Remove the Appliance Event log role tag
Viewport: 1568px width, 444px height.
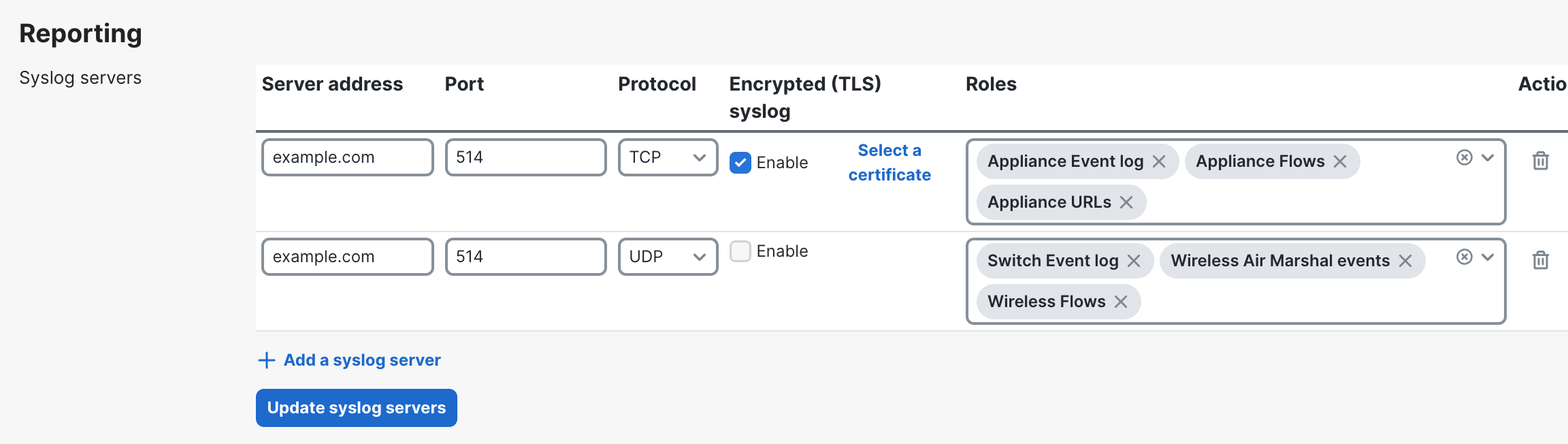(1159, 161)
